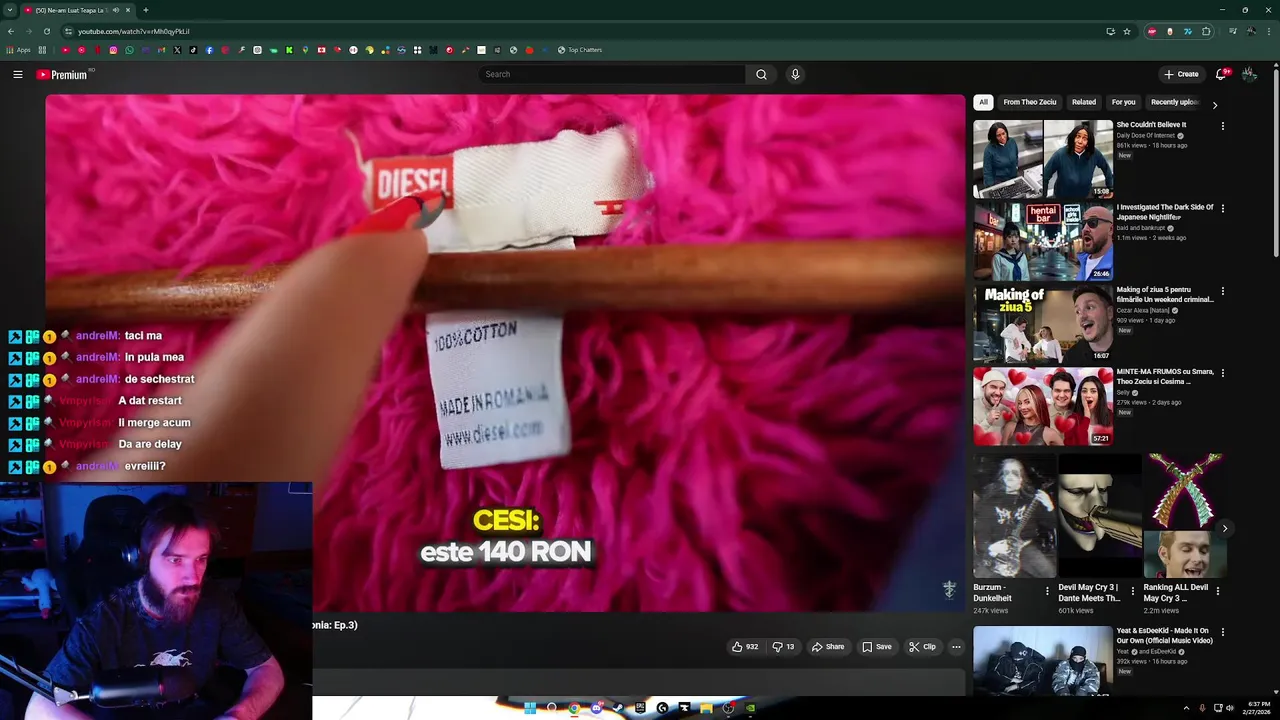Select the Recently uploaded chip
Screen dimensions: 1280x720
click(1175, 102)
